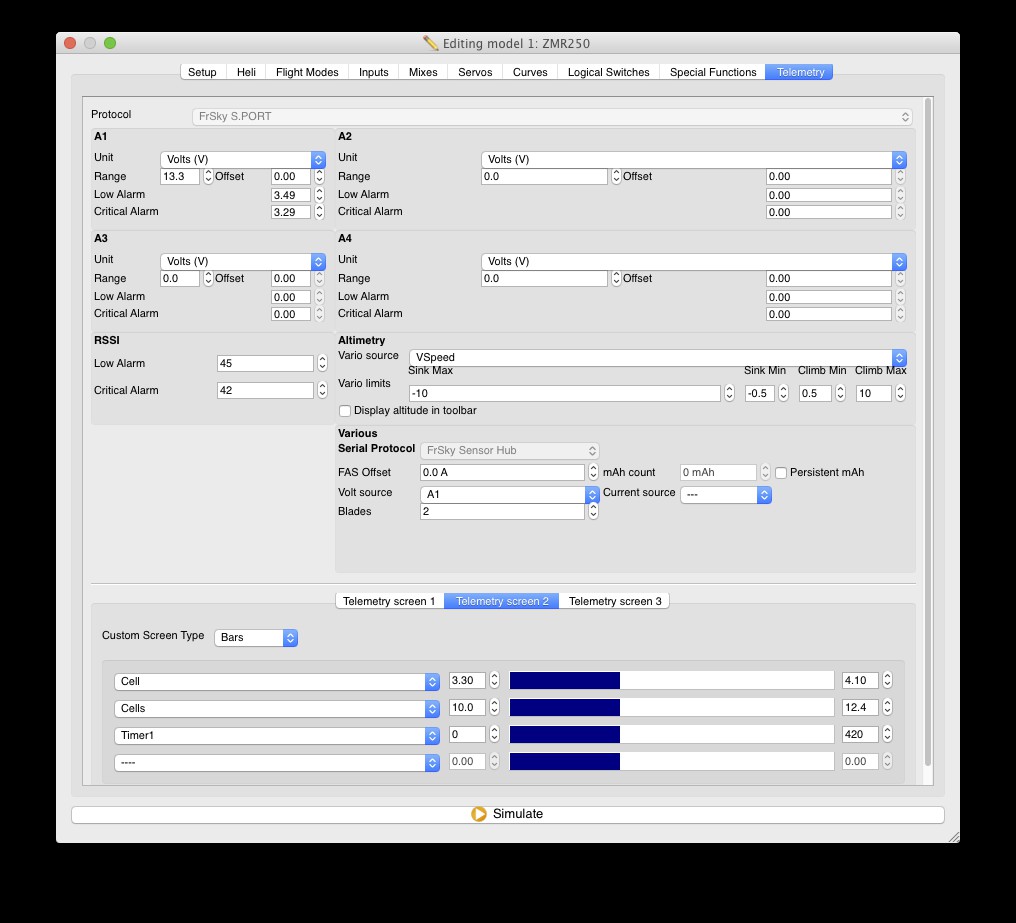Click the A1 Range stepper arrows

point(208,176)
